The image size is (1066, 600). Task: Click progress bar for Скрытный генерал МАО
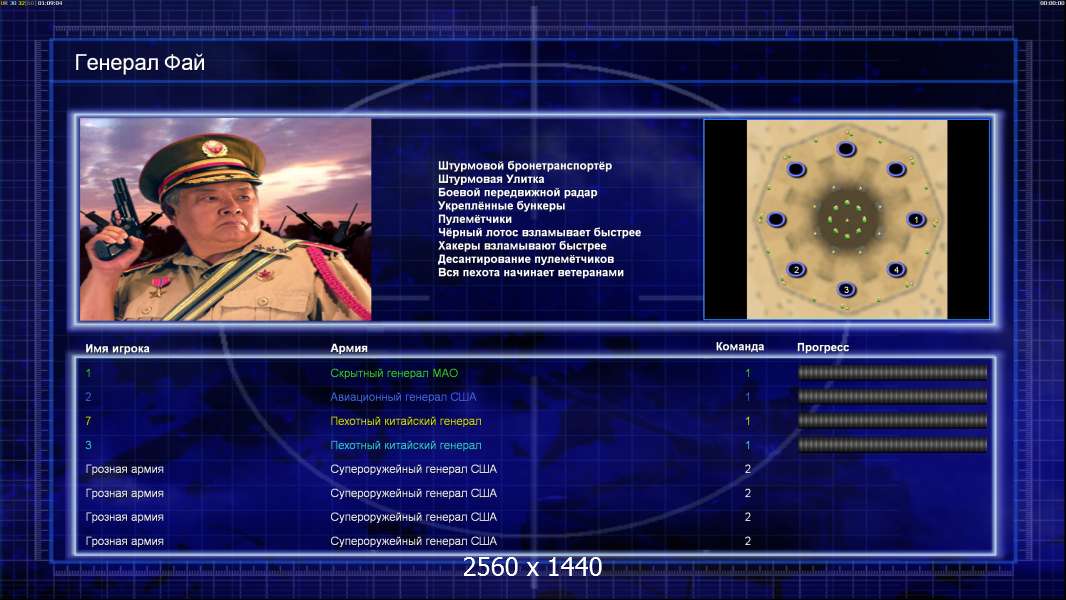pyautogui.click(x=892, y=373)
